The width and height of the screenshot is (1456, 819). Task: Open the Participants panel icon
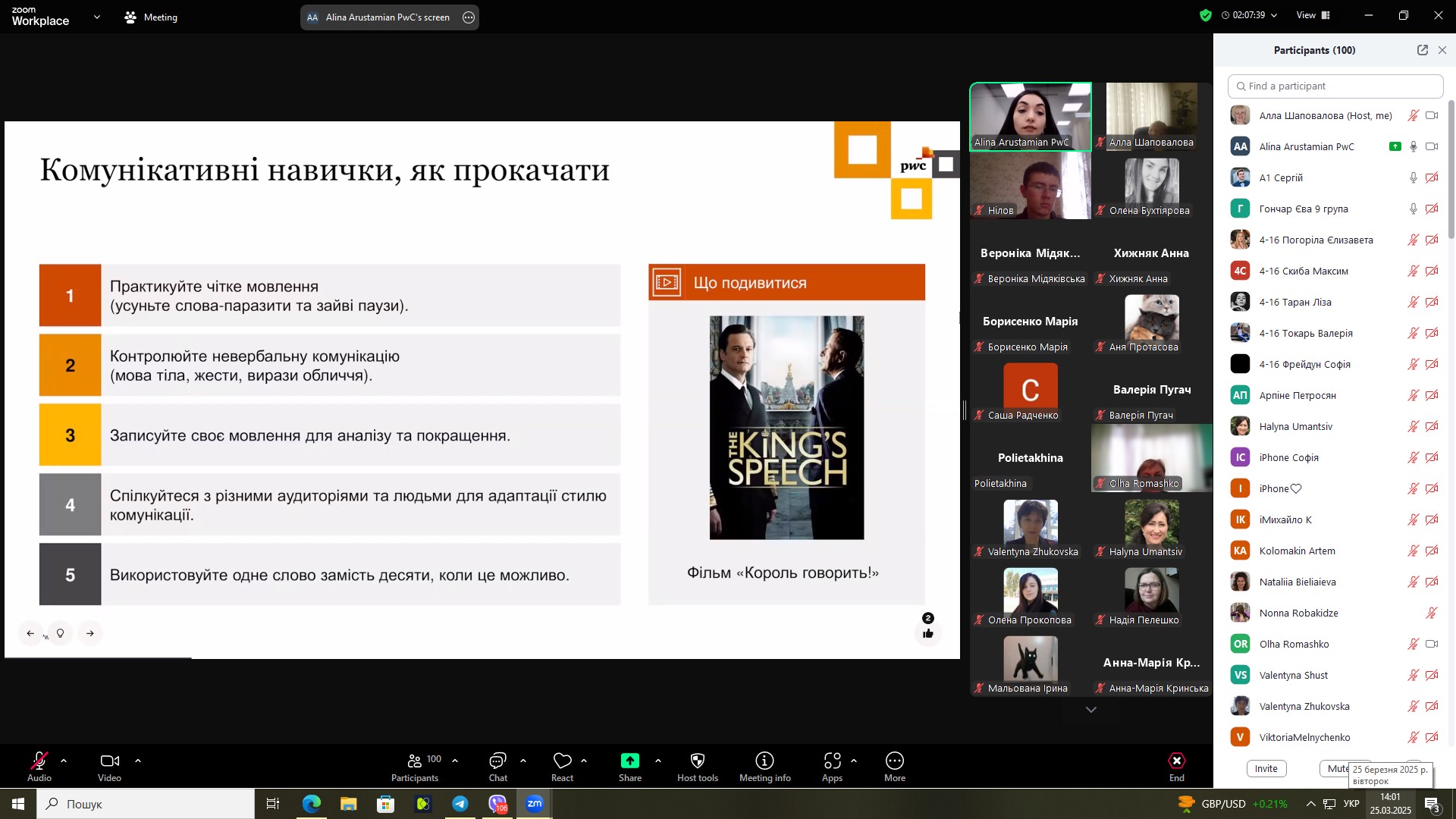[x=414, y=761]
